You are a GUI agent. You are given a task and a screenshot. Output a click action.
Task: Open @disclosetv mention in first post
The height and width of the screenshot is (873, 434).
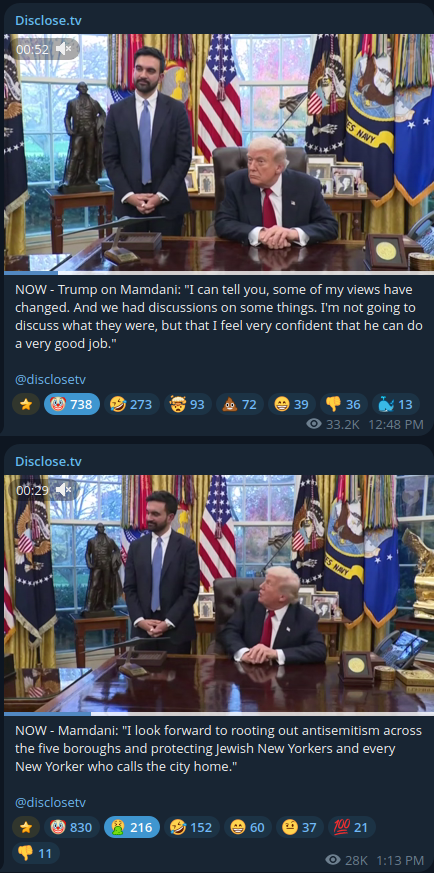(50, 380)
